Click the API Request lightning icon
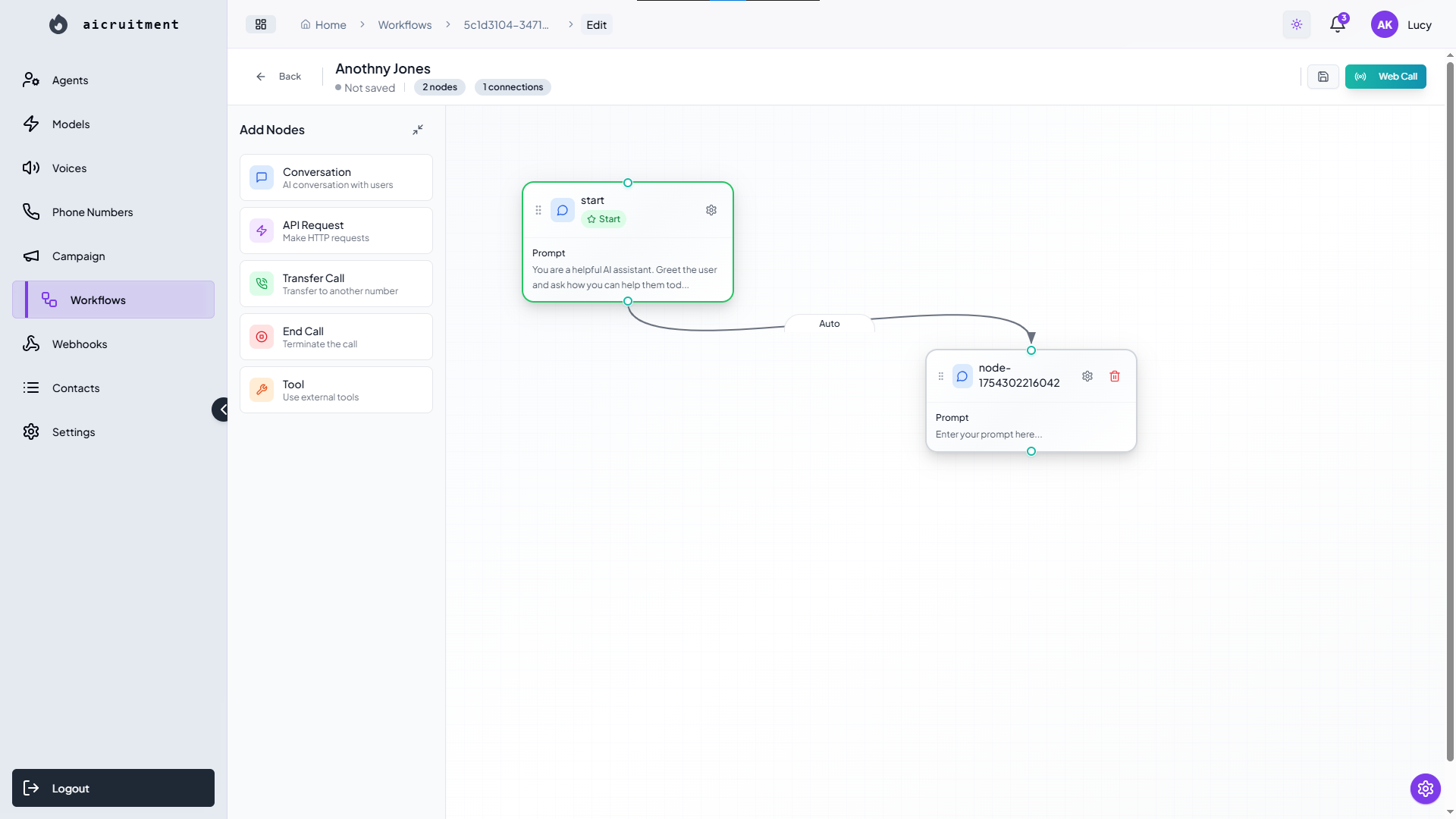The image size is (1456, 819). point(262,231)
